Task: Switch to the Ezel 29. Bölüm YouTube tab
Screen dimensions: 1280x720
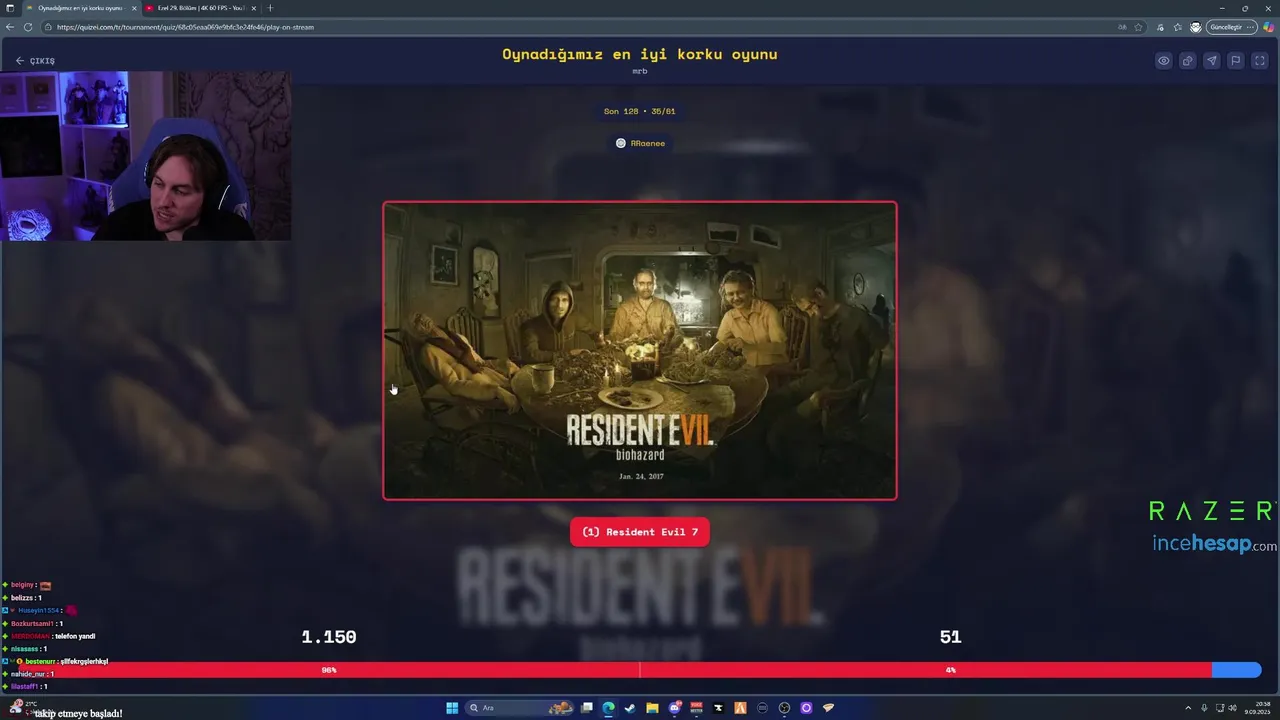Action: click(200, 8)
